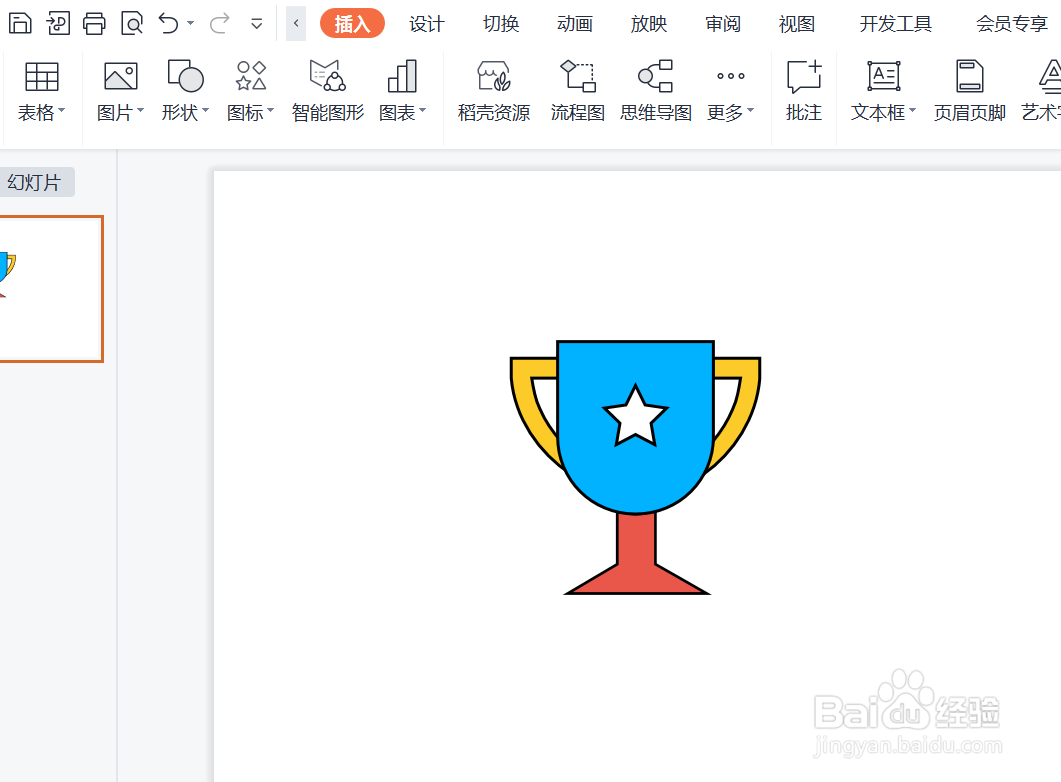Open the 动画 tab
The image size is (1061, 782).
[x=574, y=24]
